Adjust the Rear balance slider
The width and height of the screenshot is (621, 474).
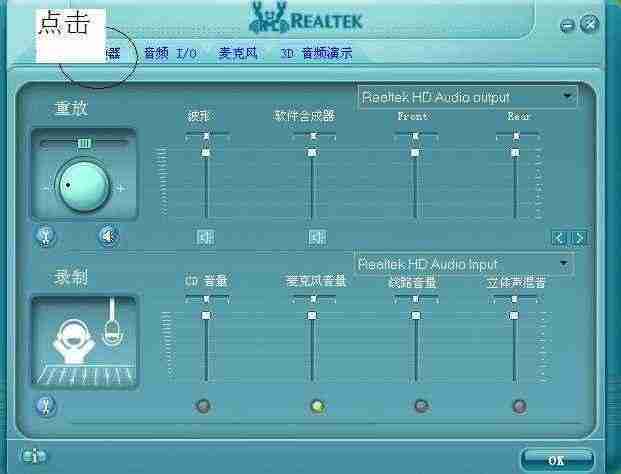tap(516, 136)
